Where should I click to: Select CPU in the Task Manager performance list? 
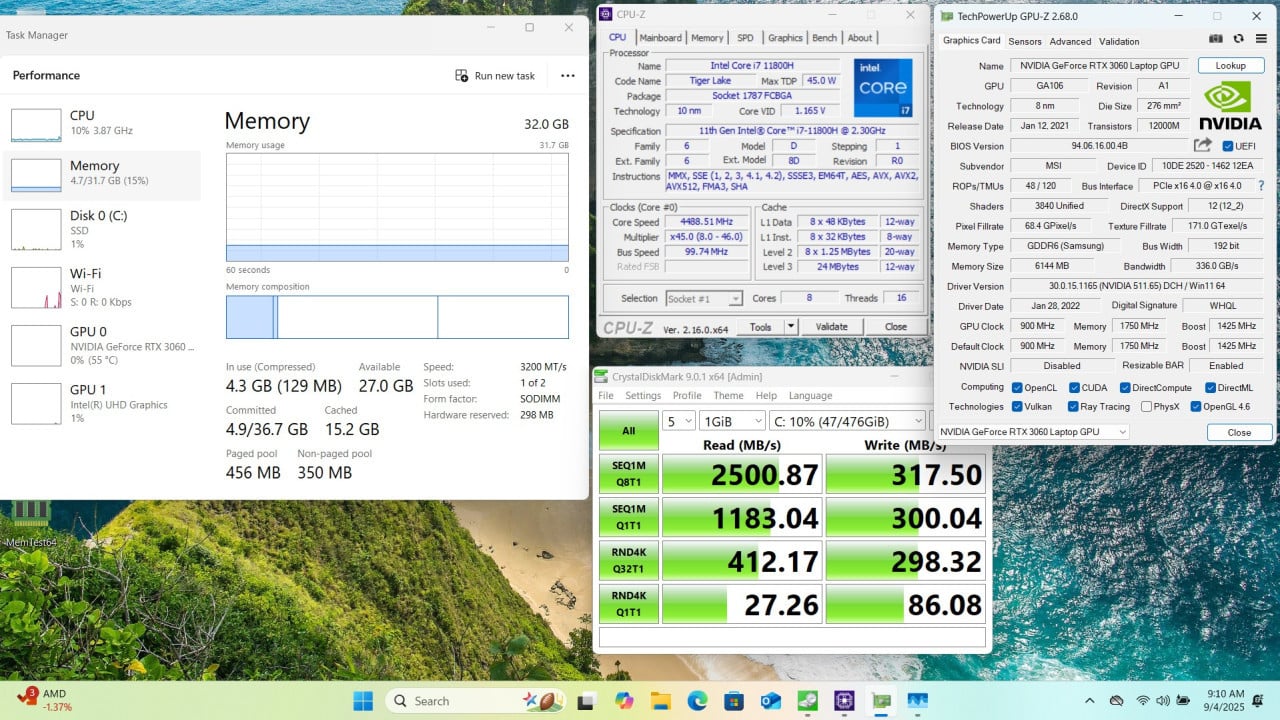102,123
